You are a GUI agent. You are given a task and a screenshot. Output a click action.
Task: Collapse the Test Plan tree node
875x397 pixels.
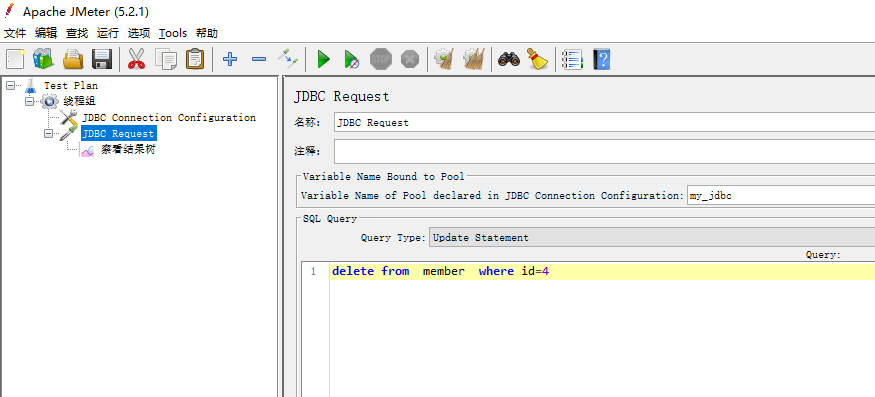(11, 85)
